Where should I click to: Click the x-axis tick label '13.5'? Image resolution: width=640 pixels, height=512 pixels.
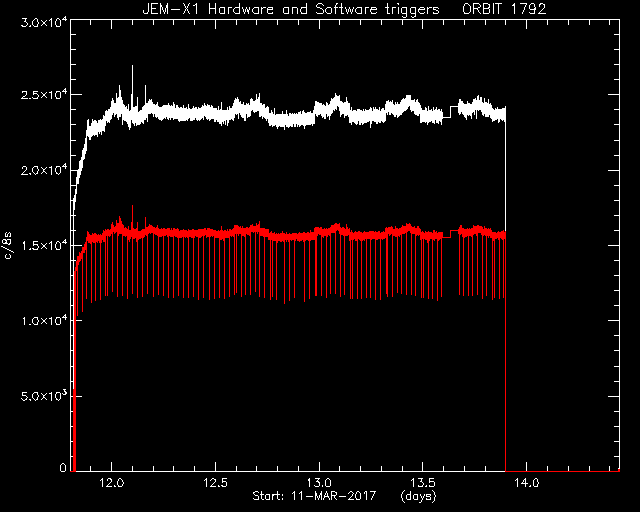(422, 483)
